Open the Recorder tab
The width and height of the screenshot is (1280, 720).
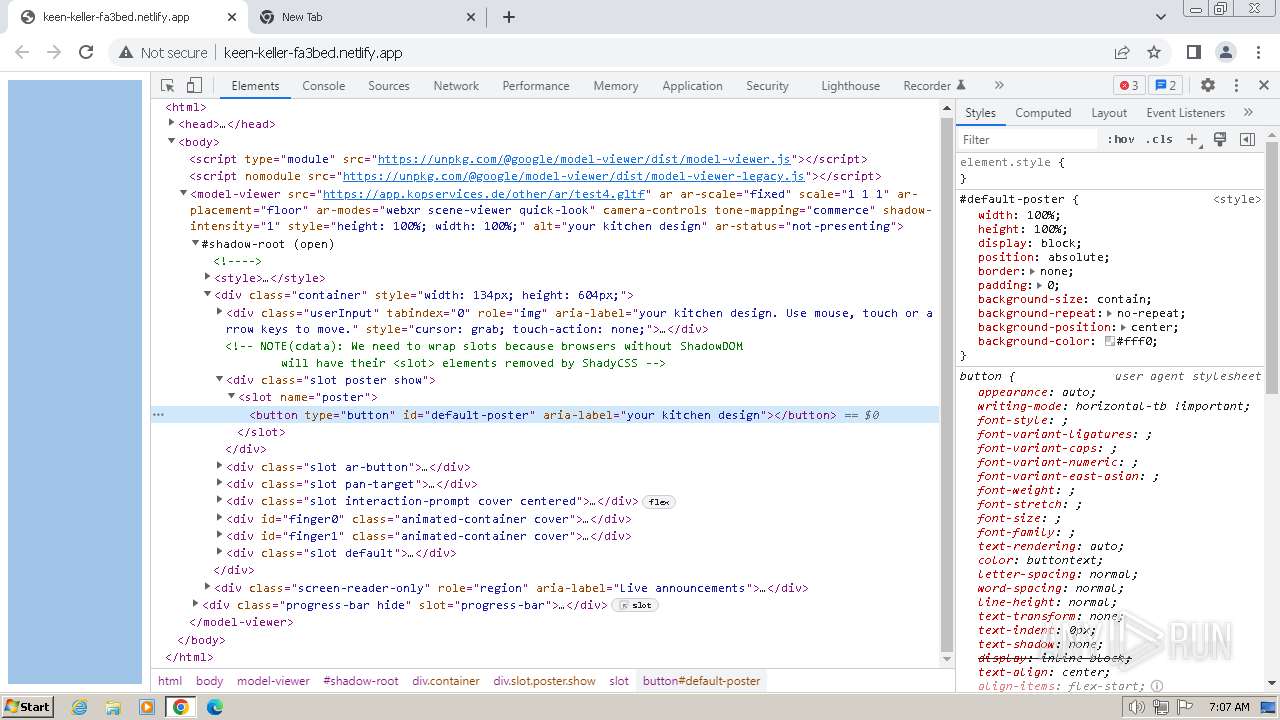(934, 86)
